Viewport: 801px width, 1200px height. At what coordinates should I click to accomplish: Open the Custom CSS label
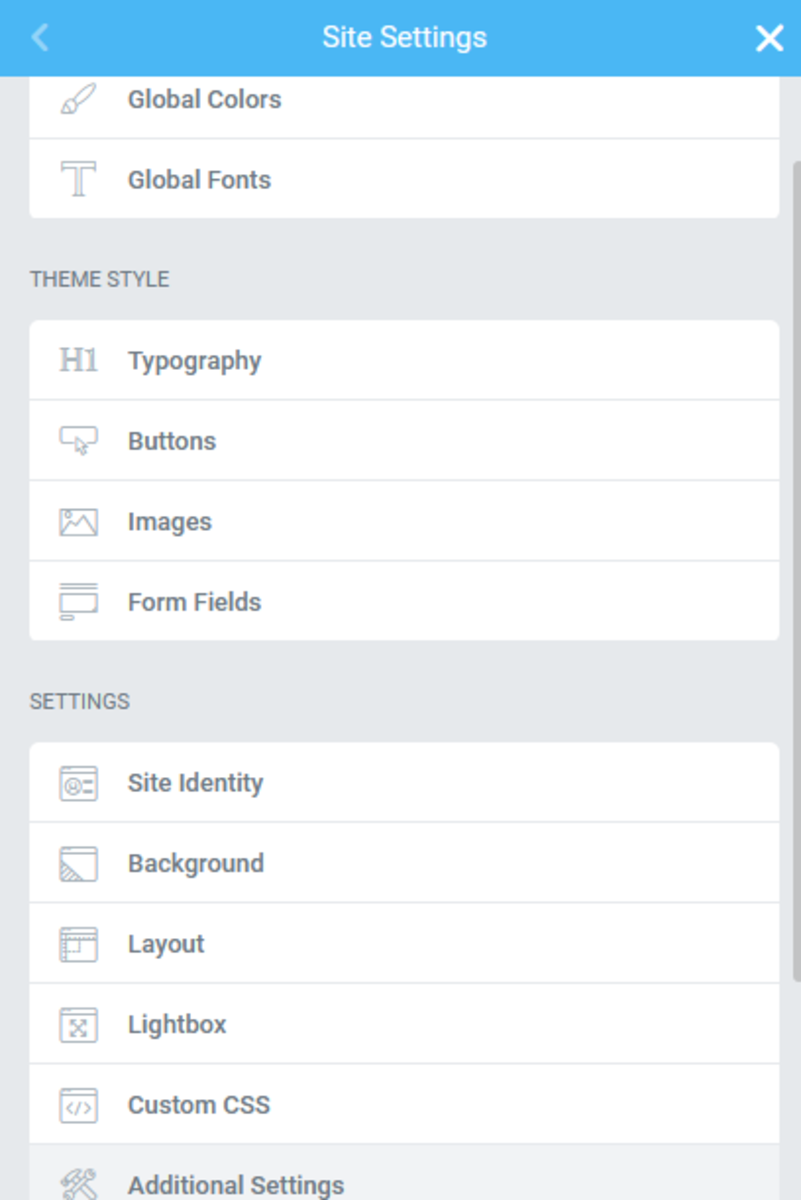point(199,1105)
